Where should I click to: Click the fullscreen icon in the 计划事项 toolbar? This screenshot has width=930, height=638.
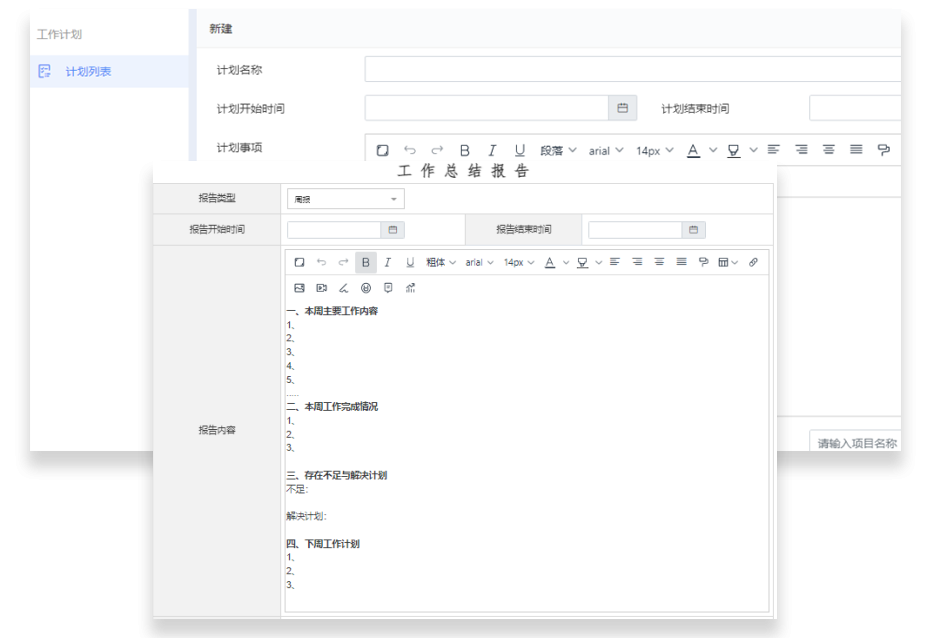click(x=383, y=151)
